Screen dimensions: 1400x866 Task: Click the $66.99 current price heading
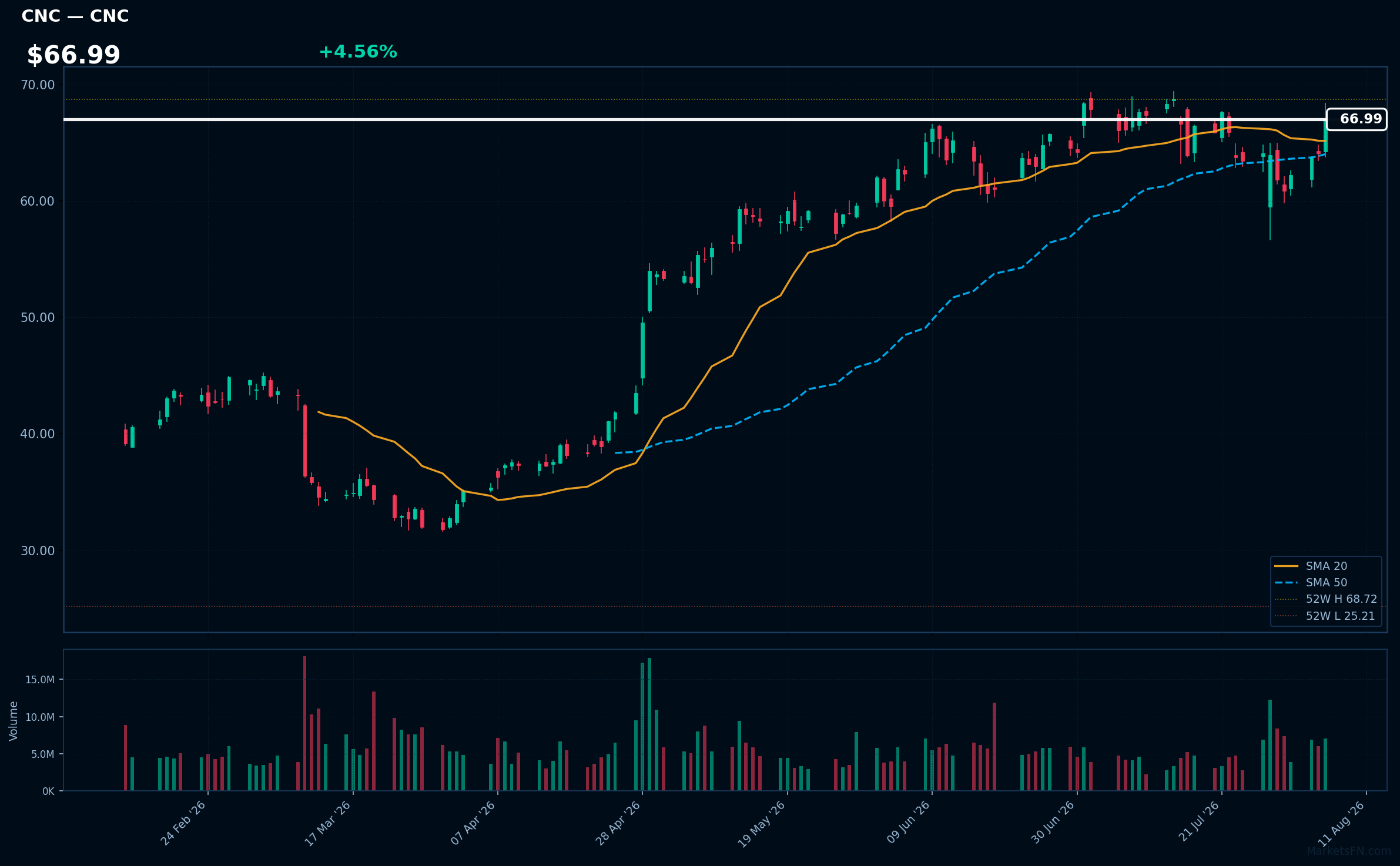73,55
